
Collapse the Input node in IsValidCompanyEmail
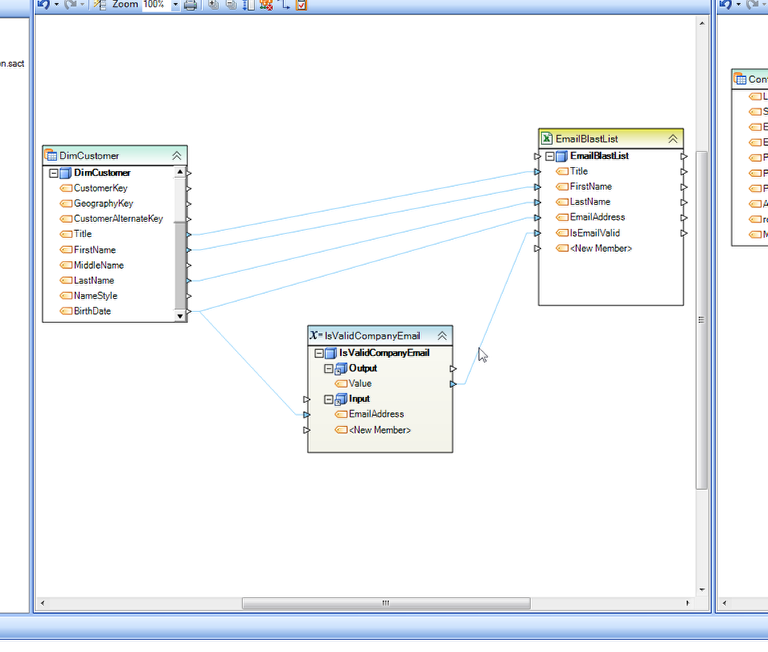coord(328,399)
